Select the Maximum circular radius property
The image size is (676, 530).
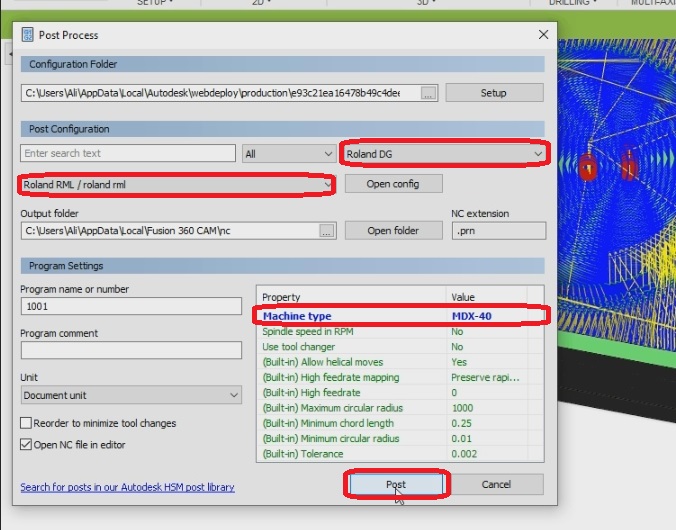click(x=400, y=408)
